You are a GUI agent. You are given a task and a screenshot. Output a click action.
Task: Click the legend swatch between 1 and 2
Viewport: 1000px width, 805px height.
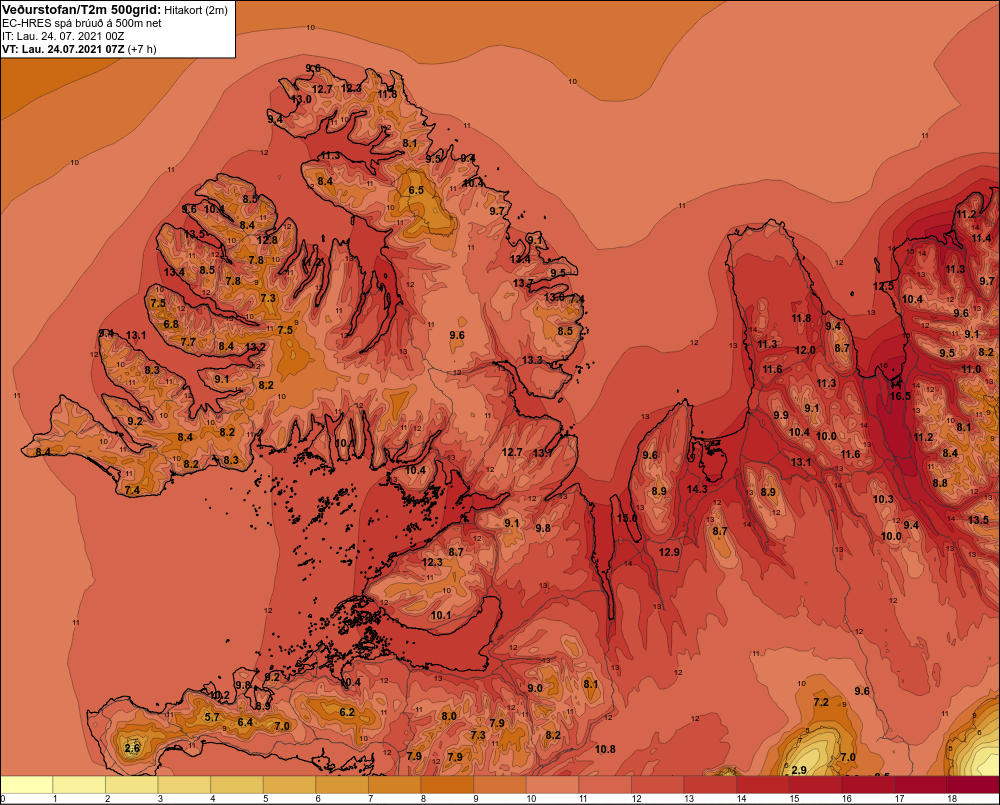79,784
